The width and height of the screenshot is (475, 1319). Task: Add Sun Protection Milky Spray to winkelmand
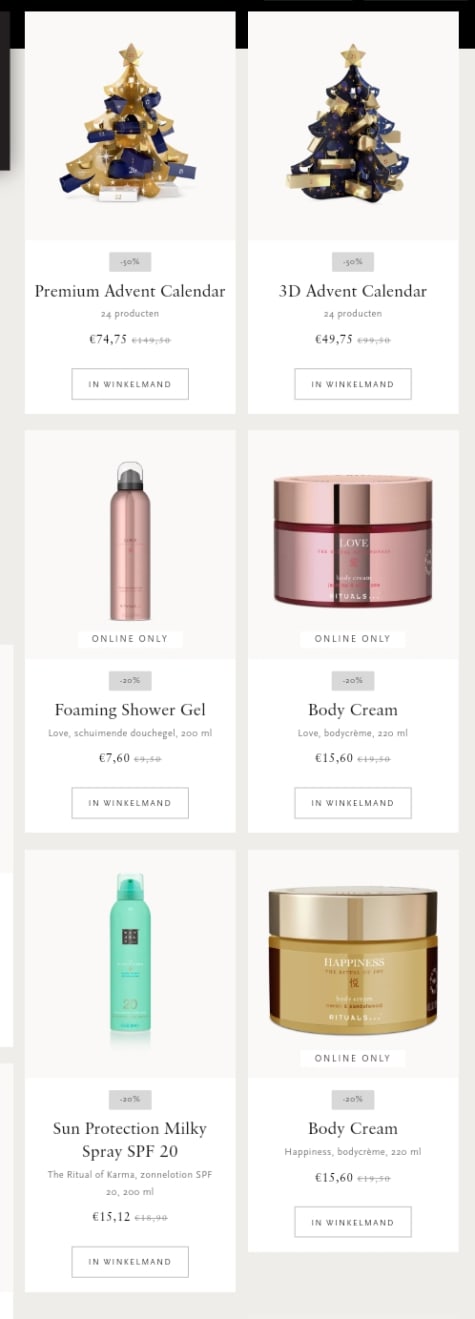[130, 1262]
